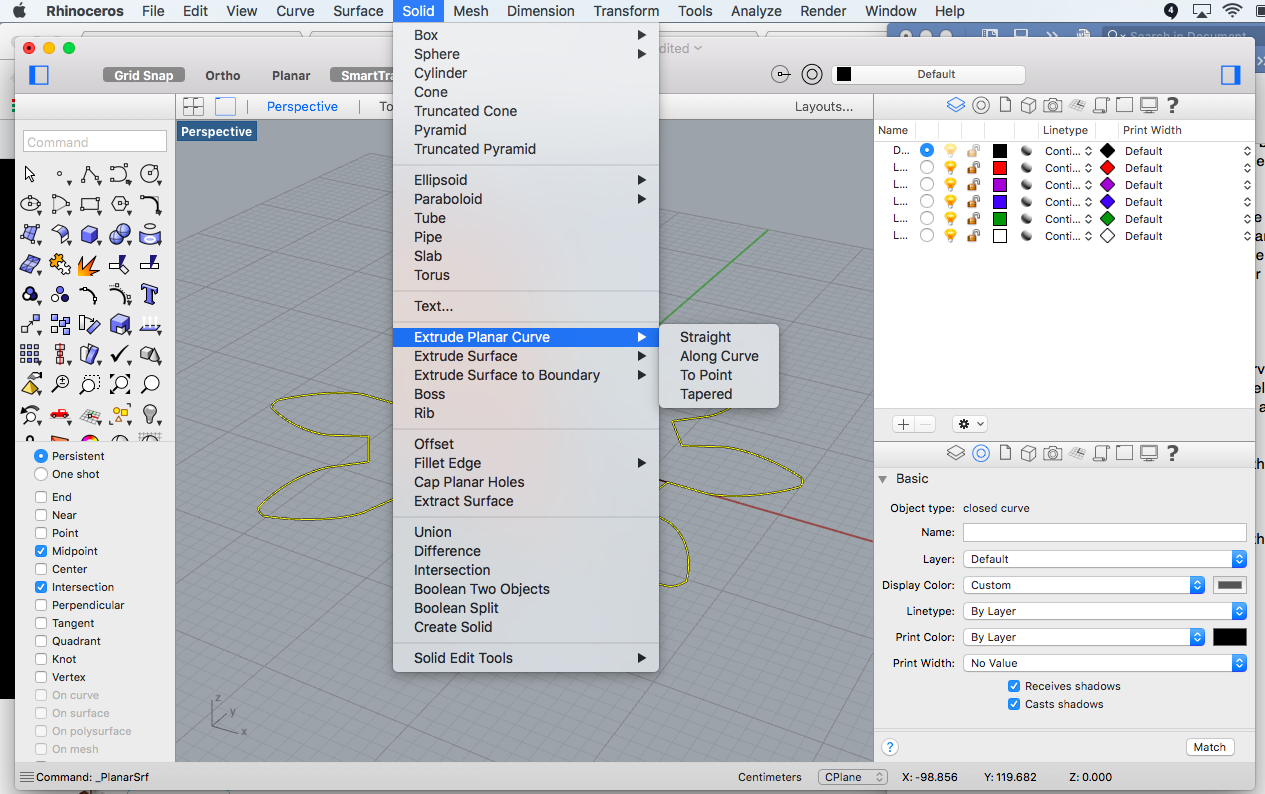Toggle the Ortho button

point(223,75)
